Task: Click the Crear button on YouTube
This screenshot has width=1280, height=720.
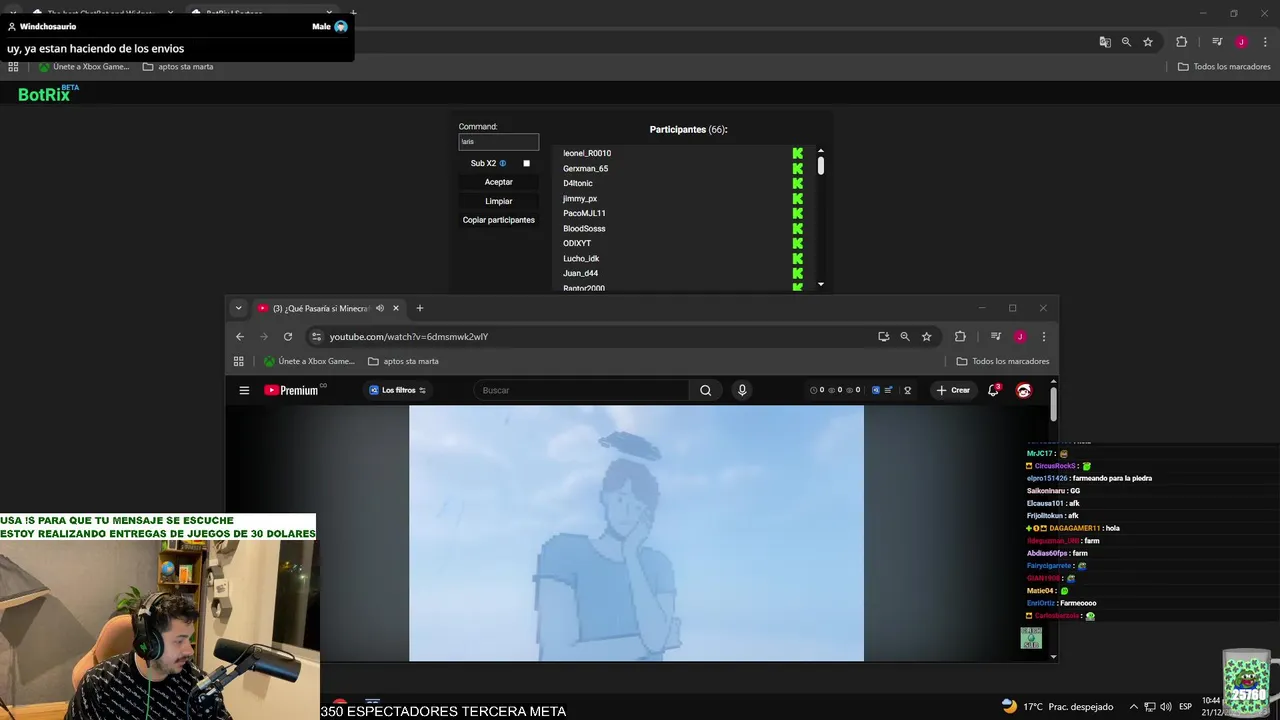Action: tap(953, 390)
